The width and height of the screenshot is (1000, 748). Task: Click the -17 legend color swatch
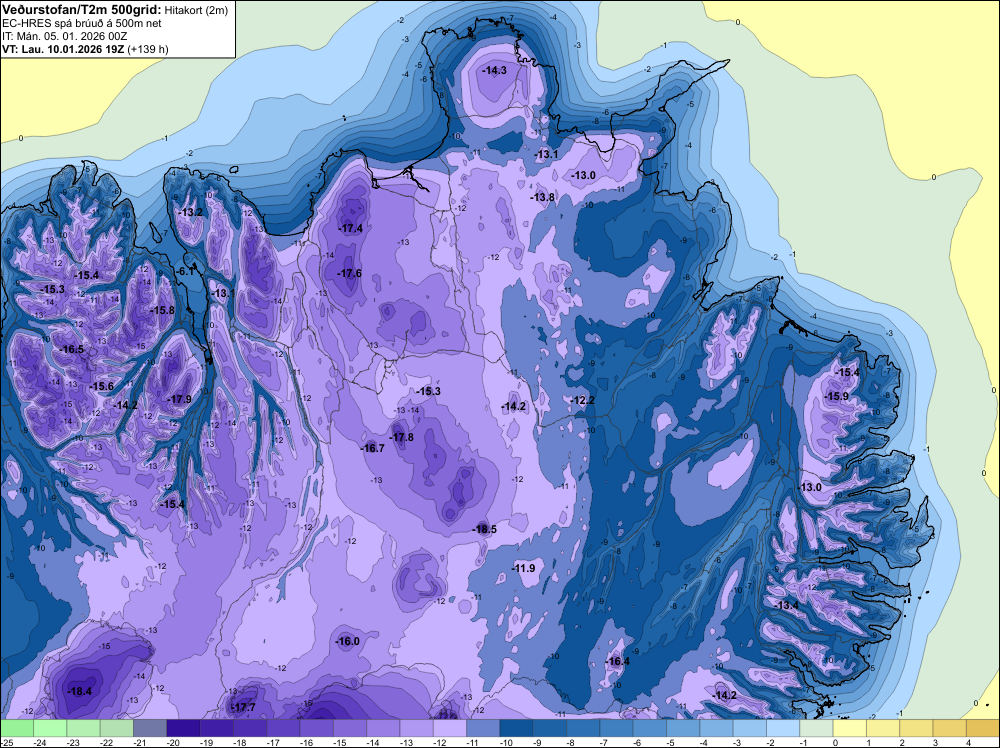[x=283, y=728]
